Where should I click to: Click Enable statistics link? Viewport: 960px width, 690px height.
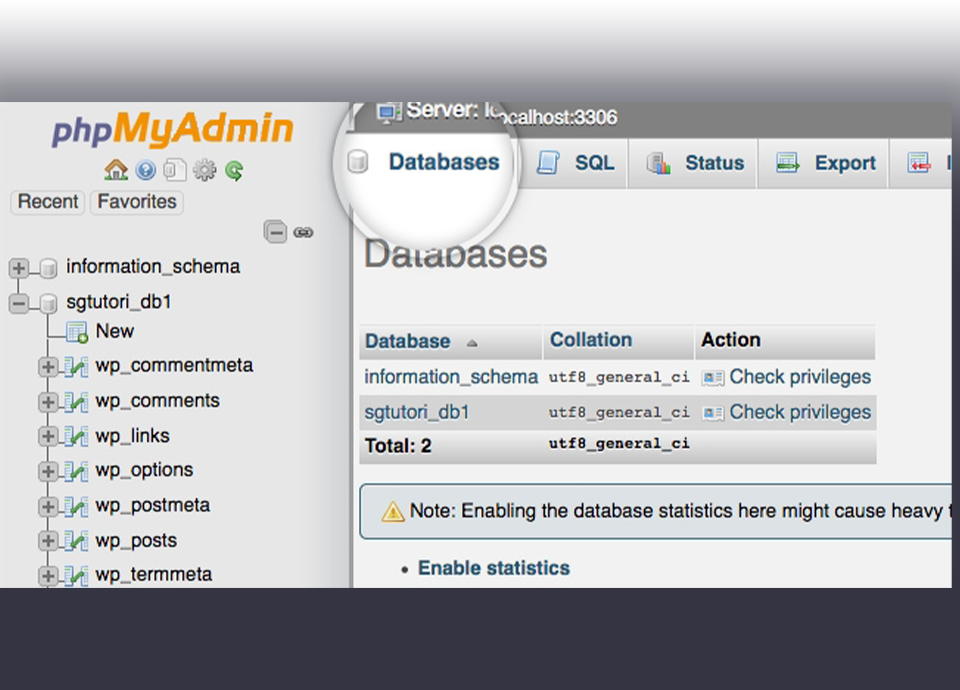(493, 568)
